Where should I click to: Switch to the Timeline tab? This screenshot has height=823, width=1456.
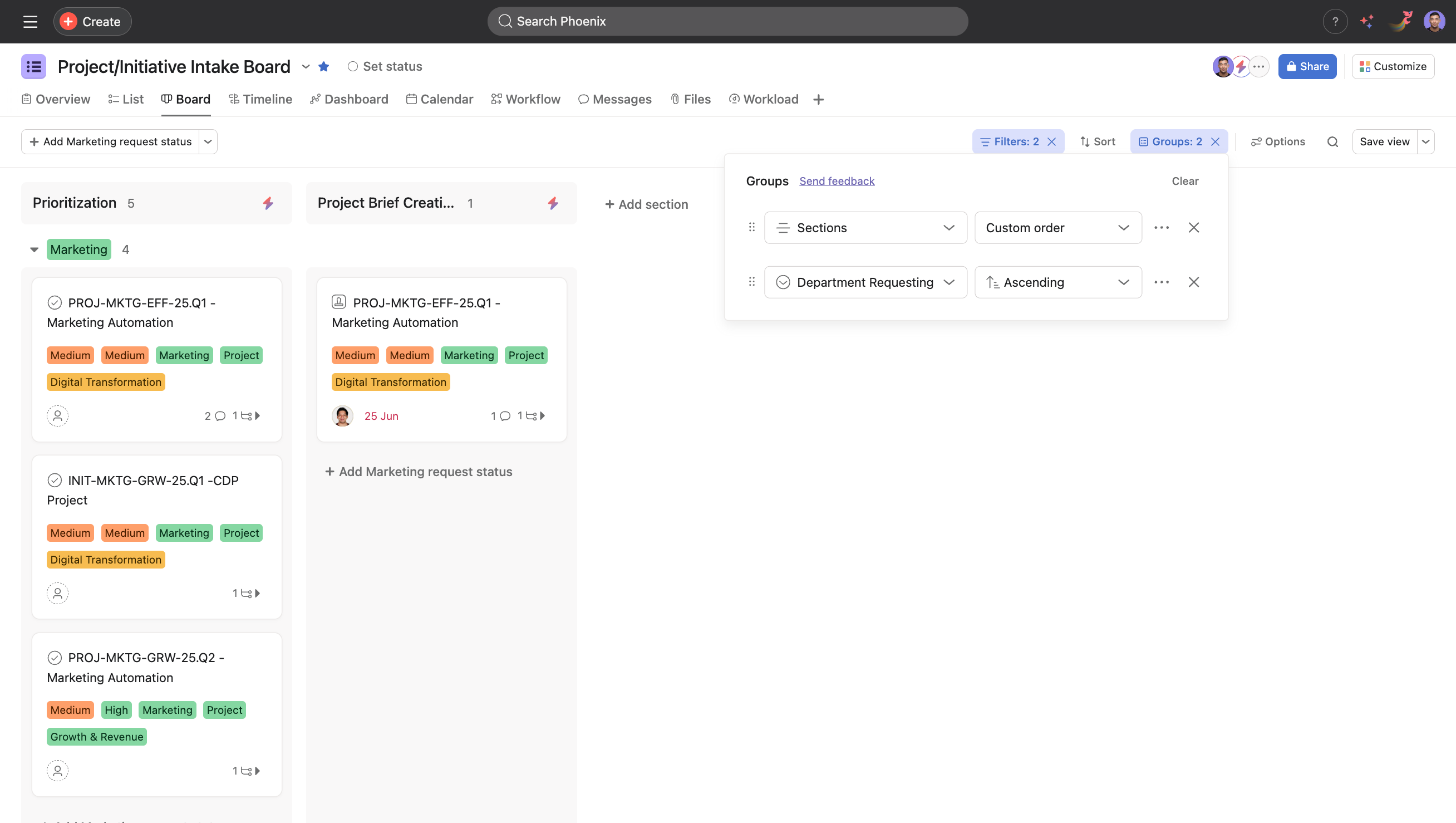pyautogui.click(x=260, y=100)
